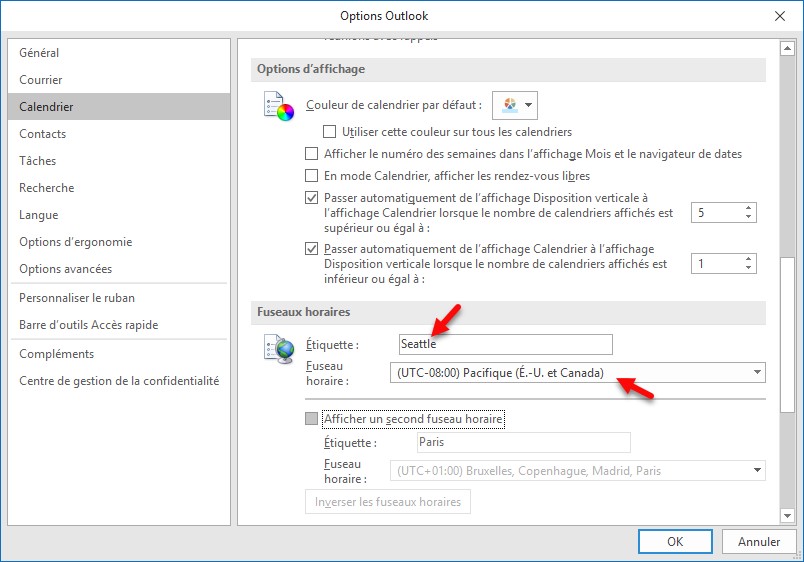This screenshot has width=804, height=562.
Task: Click the scrollbar down arrow
Action: coord(787,515)
